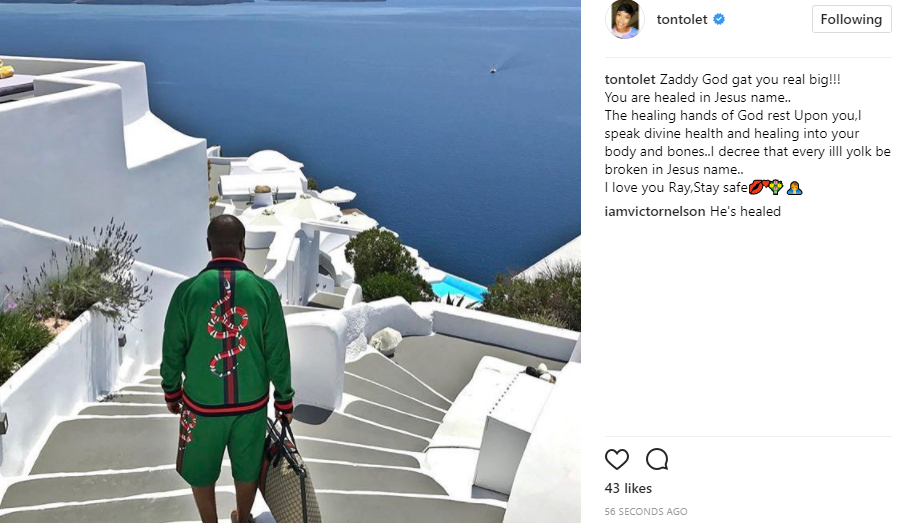Select the comment text "He's healed"
This screenshot has height=523, width=906.
pyautogui.click(x=745, y=212)
